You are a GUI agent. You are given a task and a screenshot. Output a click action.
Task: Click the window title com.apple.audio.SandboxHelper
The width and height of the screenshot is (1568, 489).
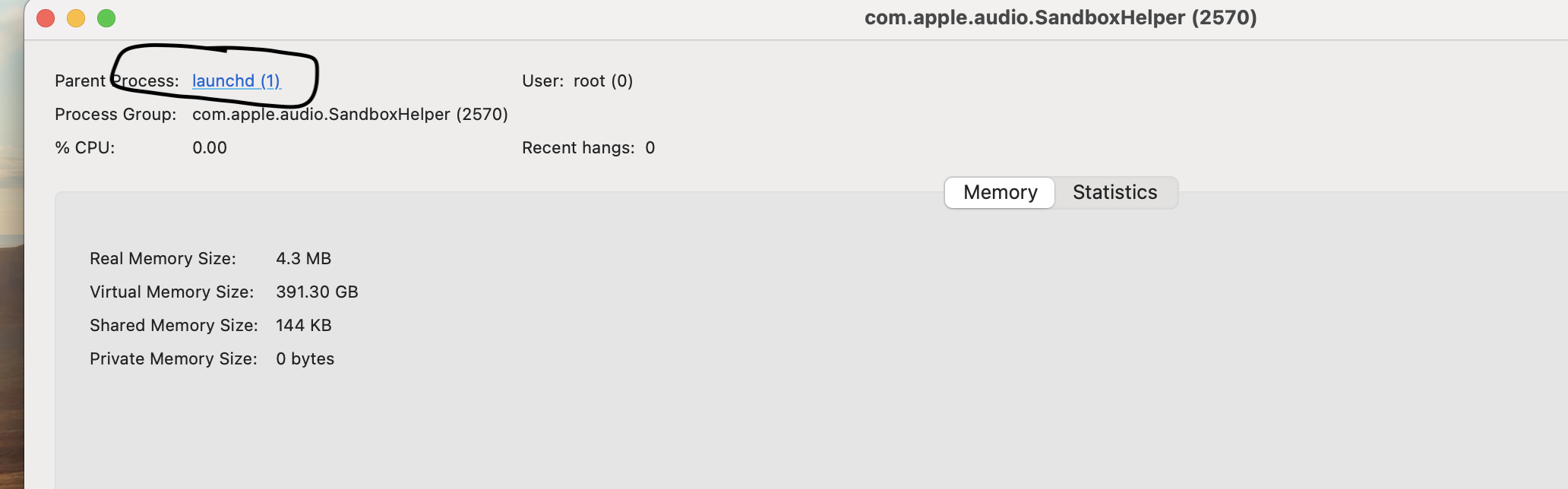tap(1060, 17)
